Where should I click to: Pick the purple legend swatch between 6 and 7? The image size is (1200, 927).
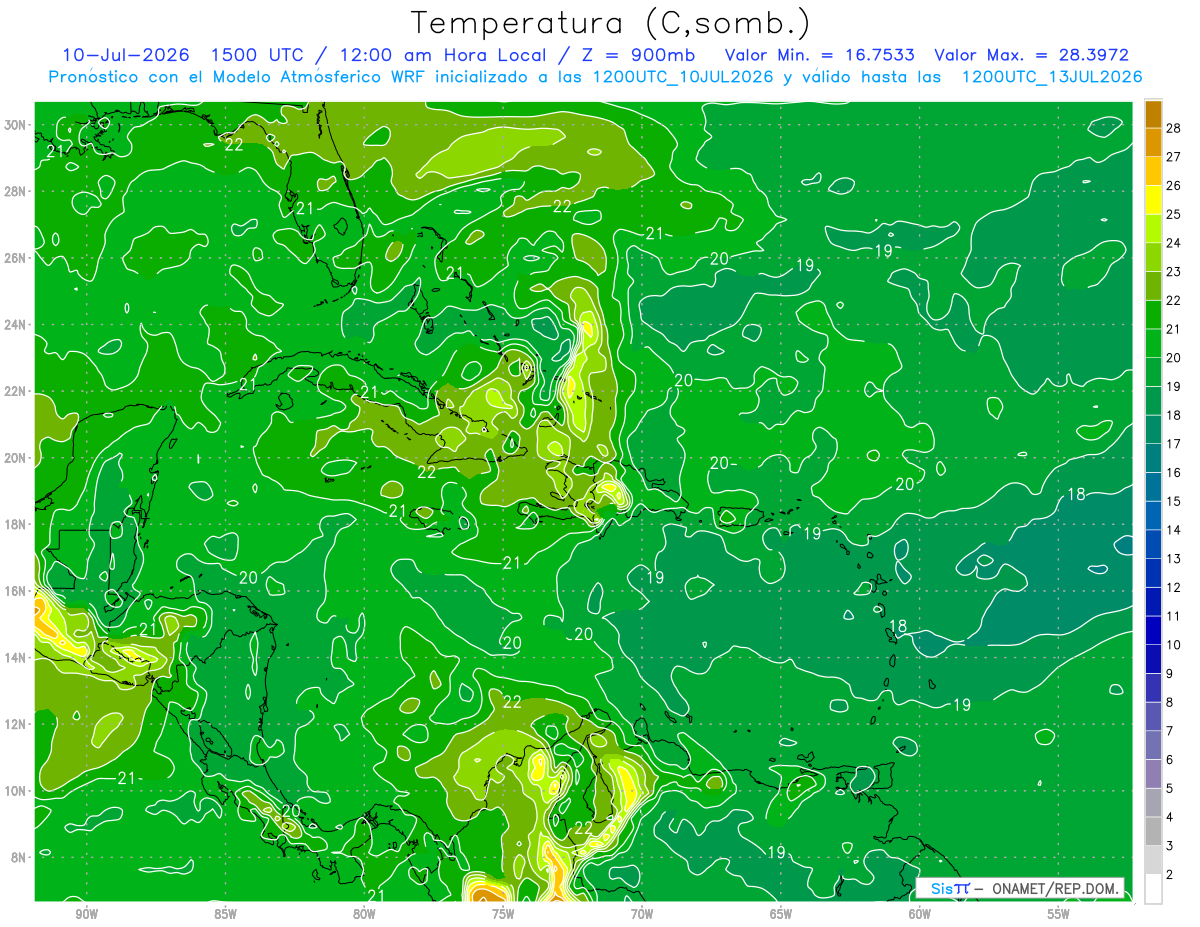pyautogui.click(x=1153, y=745)
